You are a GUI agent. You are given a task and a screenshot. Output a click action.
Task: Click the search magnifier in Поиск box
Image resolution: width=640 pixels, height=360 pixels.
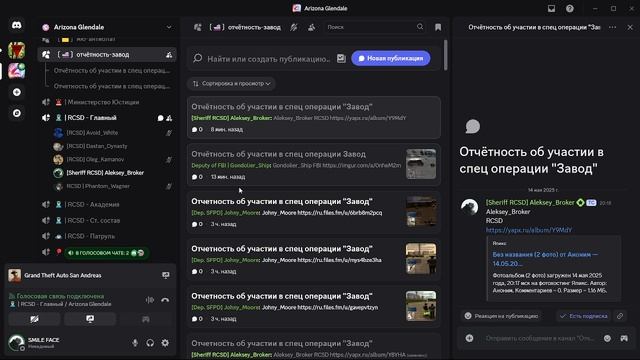(x=420, y=27)
